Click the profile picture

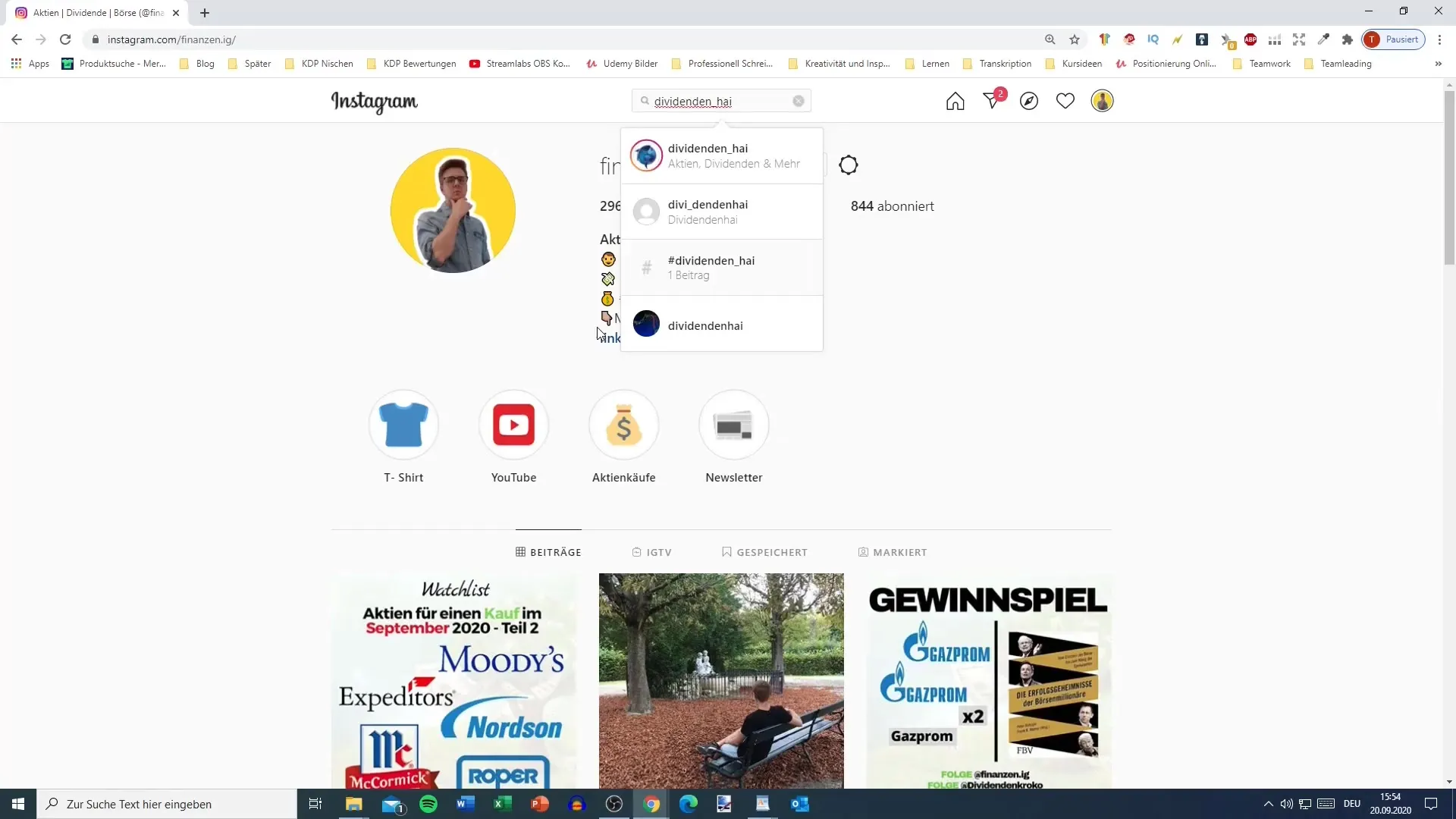pyautogui.click(x=453, y=210)
